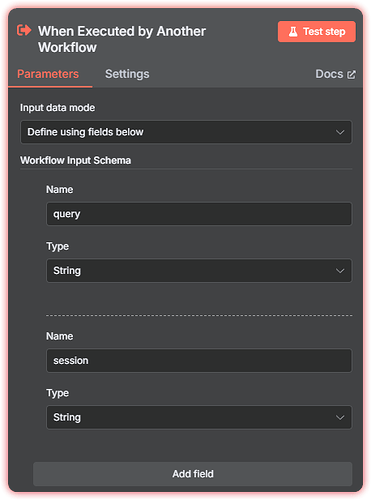Click the Workflow Input Schema heading
This screenshot has width=371, height=500.
click(75, 161)
